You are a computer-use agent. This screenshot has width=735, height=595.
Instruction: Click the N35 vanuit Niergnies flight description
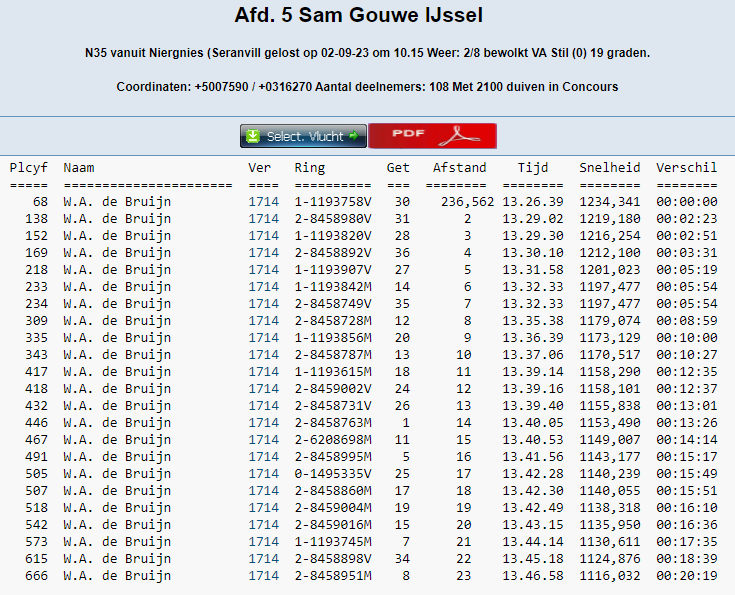pos(367,53)
